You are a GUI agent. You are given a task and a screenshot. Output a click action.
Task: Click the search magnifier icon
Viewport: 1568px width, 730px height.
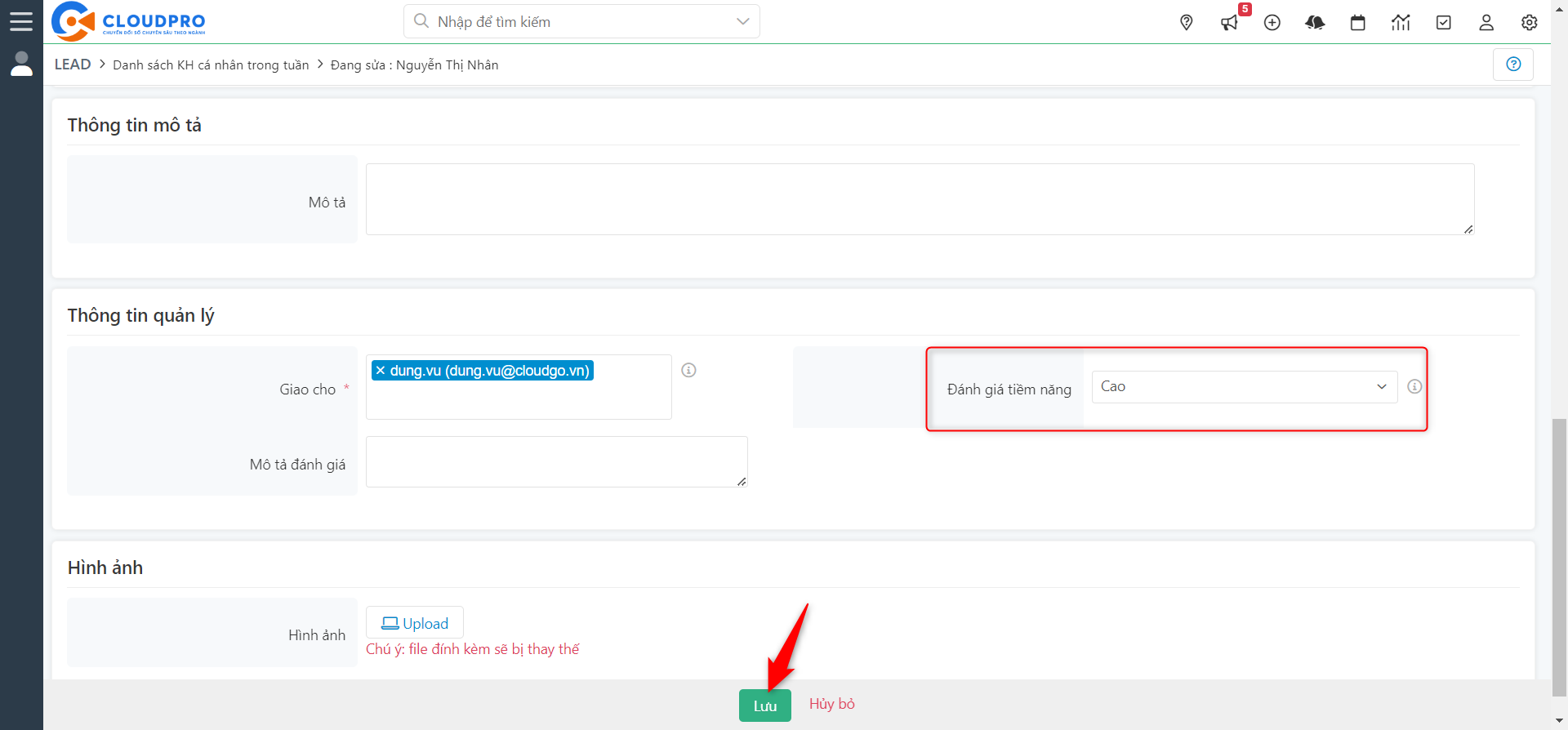[421, 21]
